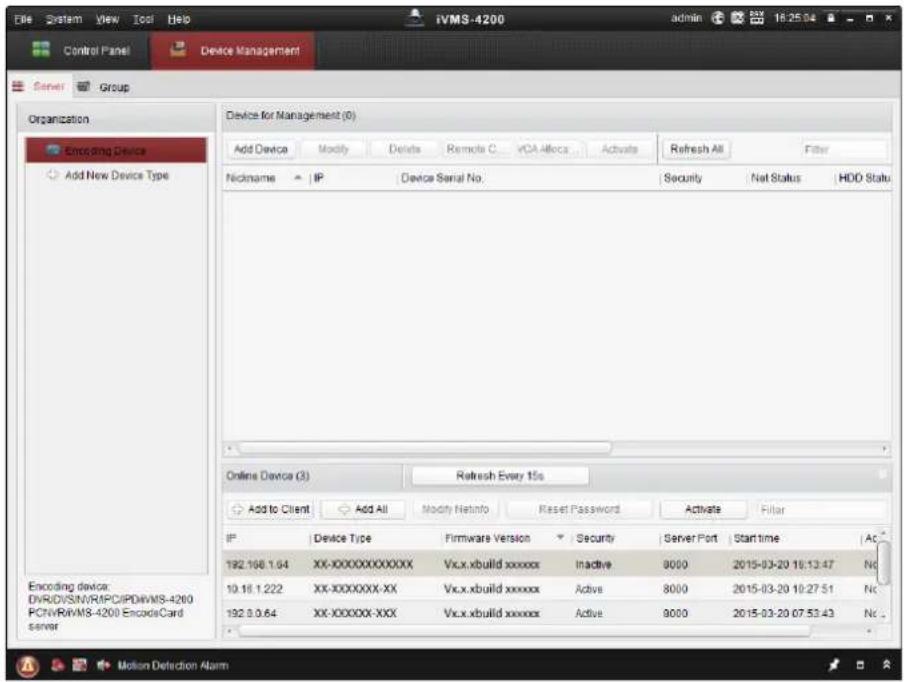Click the event picture icon in status bar
This screenshot has width=904, height=682.
pos(80,665)
